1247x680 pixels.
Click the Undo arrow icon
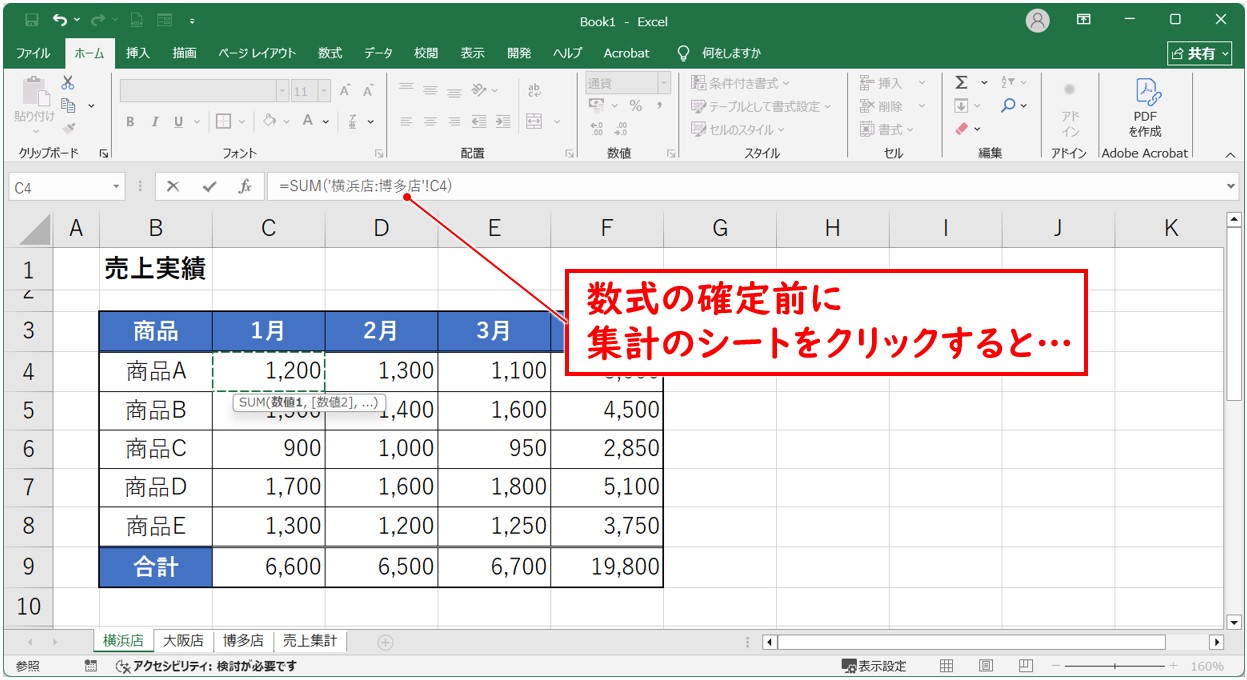[x=61, y=20]
